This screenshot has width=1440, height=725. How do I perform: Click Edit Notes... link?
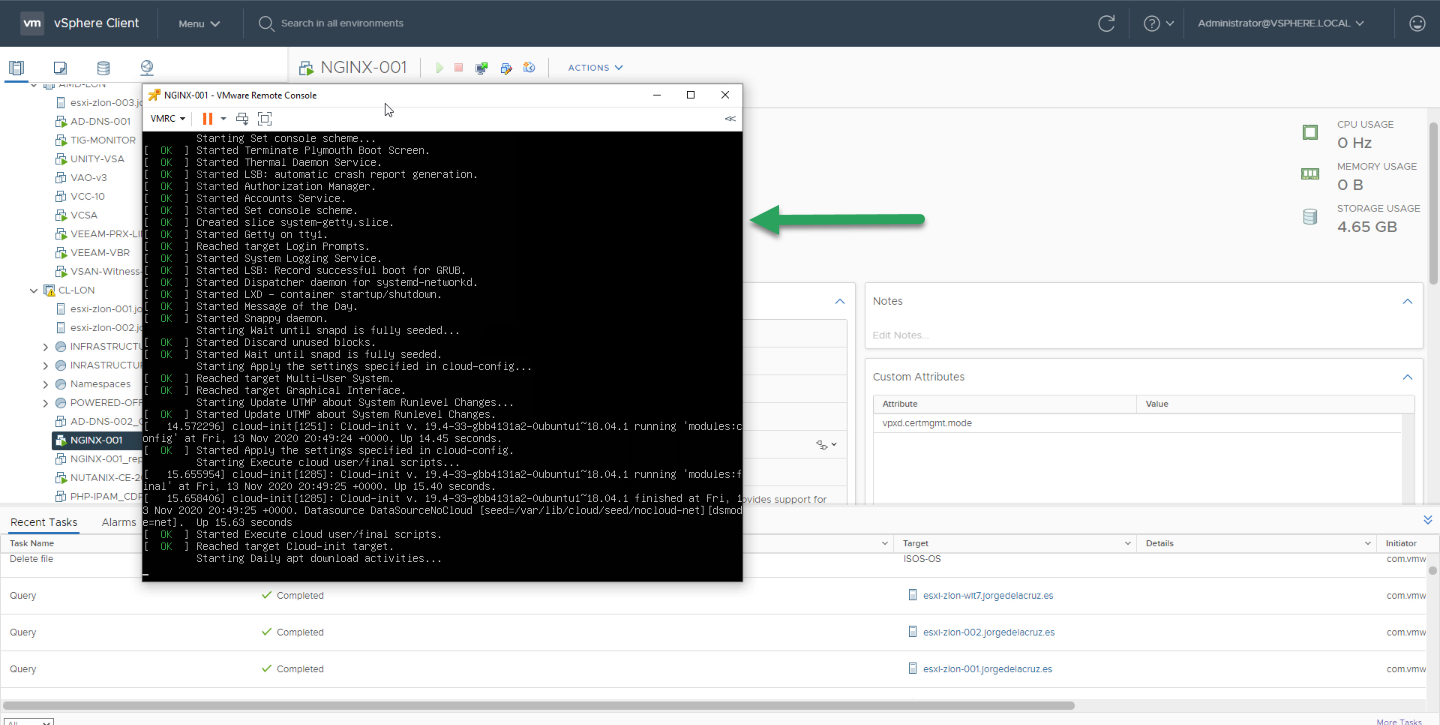point(900,335)
